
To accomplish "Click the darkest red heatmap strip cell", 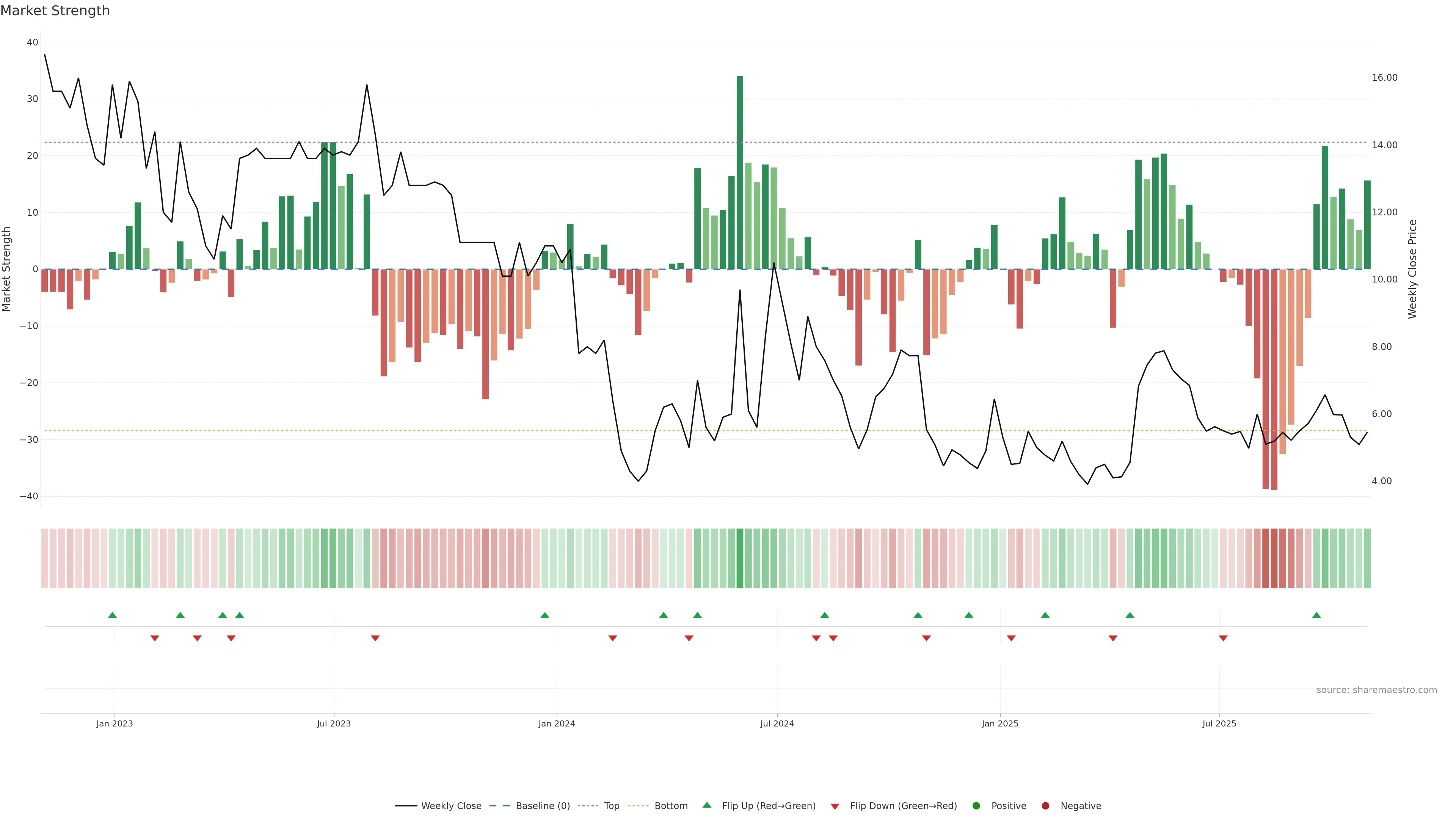I will [x=1274, y=558].
